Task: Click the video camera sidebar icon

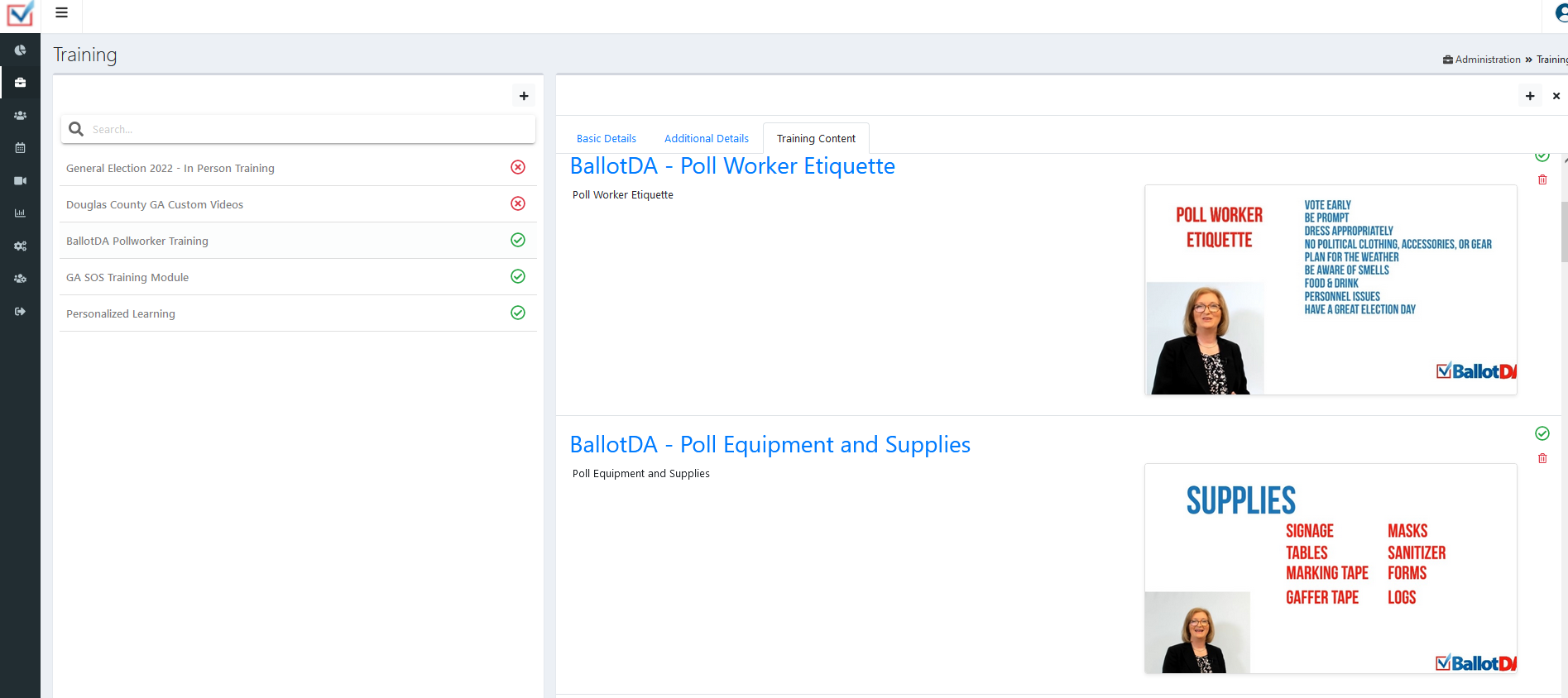Action: tap(20, 180)
